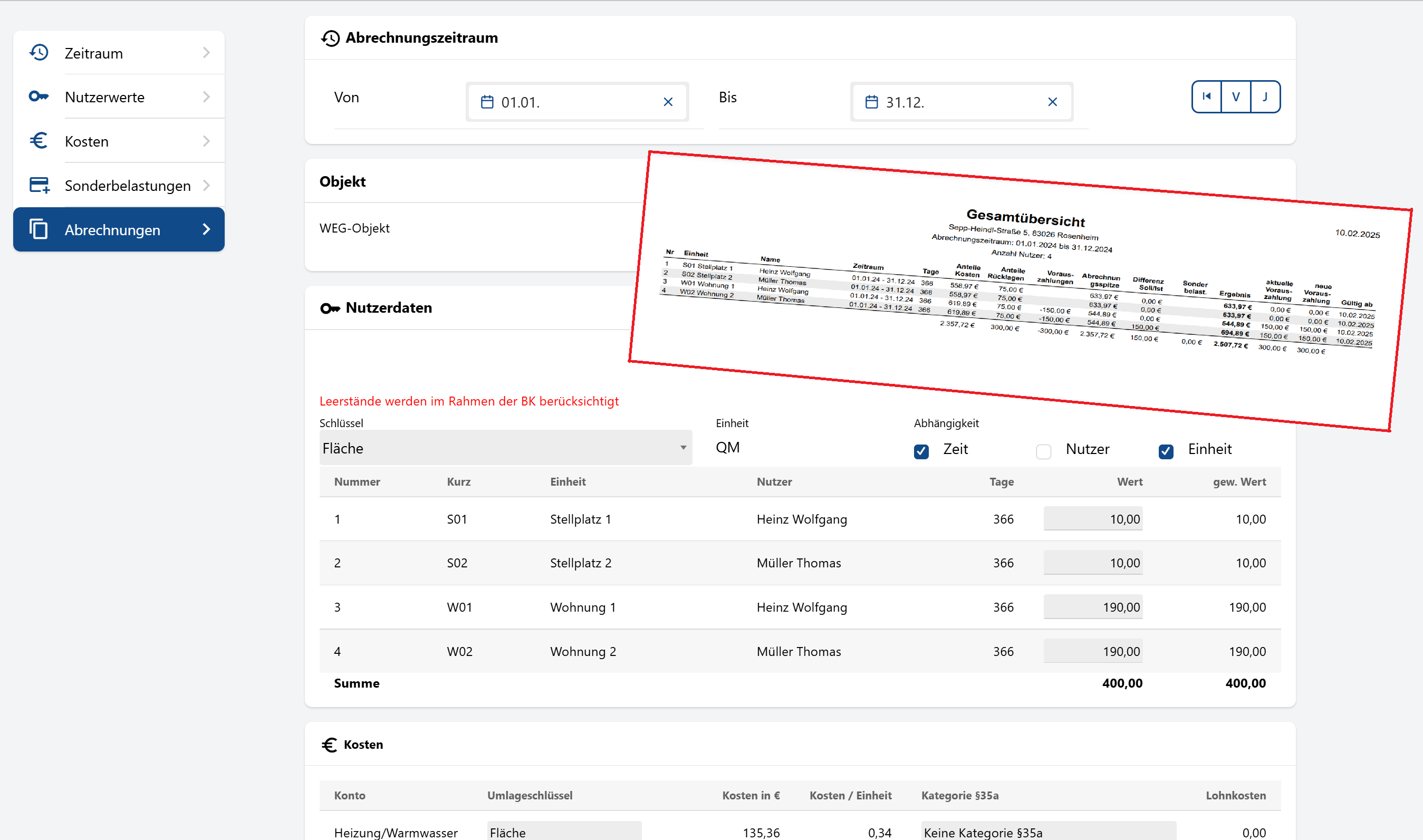Click the Lohnkosten column header

pyautogui.click(x=1236, y=795)
